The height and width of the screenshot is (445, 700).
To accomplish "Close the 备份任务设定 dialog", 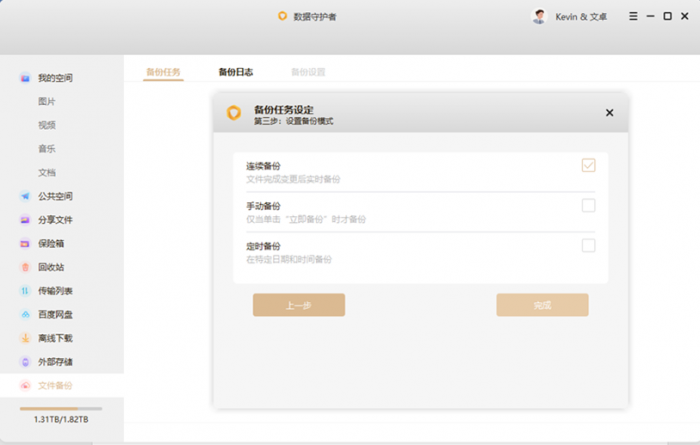I will (609, 113).
